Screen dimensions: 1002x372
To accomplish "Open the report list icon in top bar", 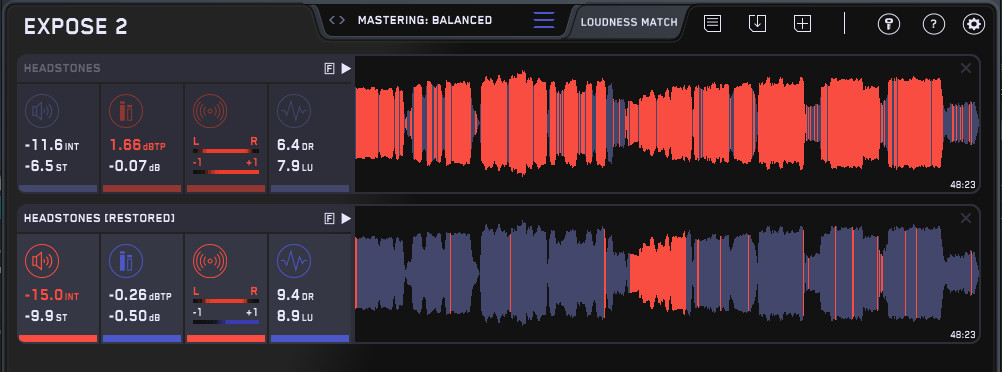I will 713,24.
